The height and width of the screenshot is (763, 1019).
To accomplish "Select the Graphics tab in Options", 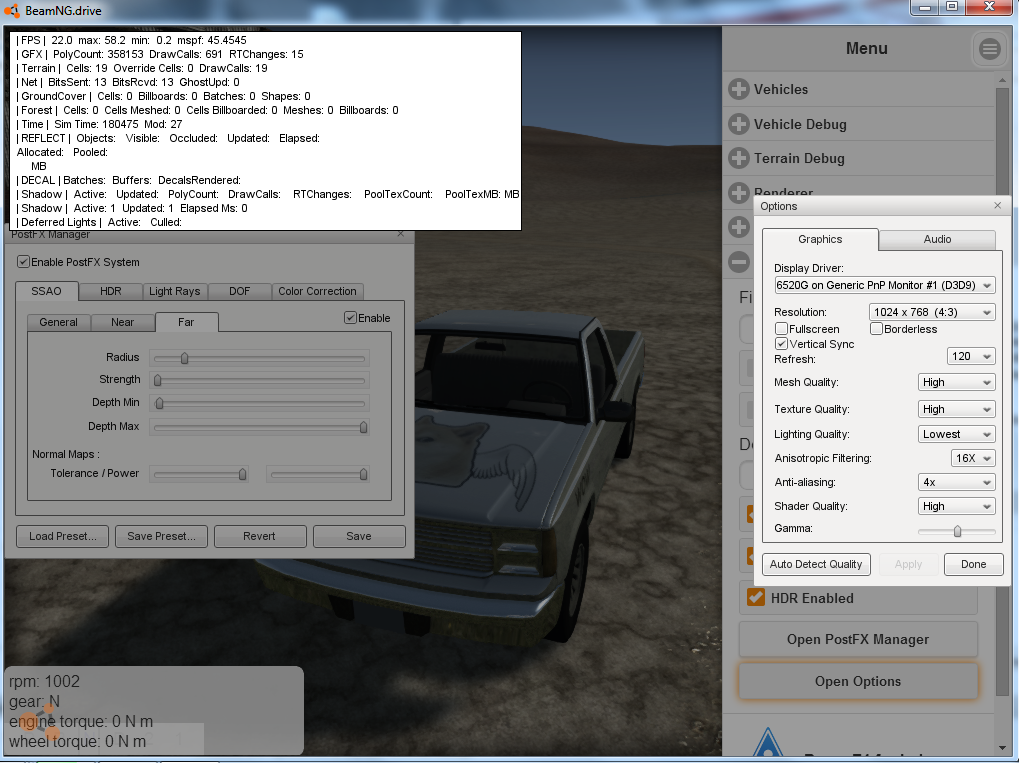I will click(820, 239).
